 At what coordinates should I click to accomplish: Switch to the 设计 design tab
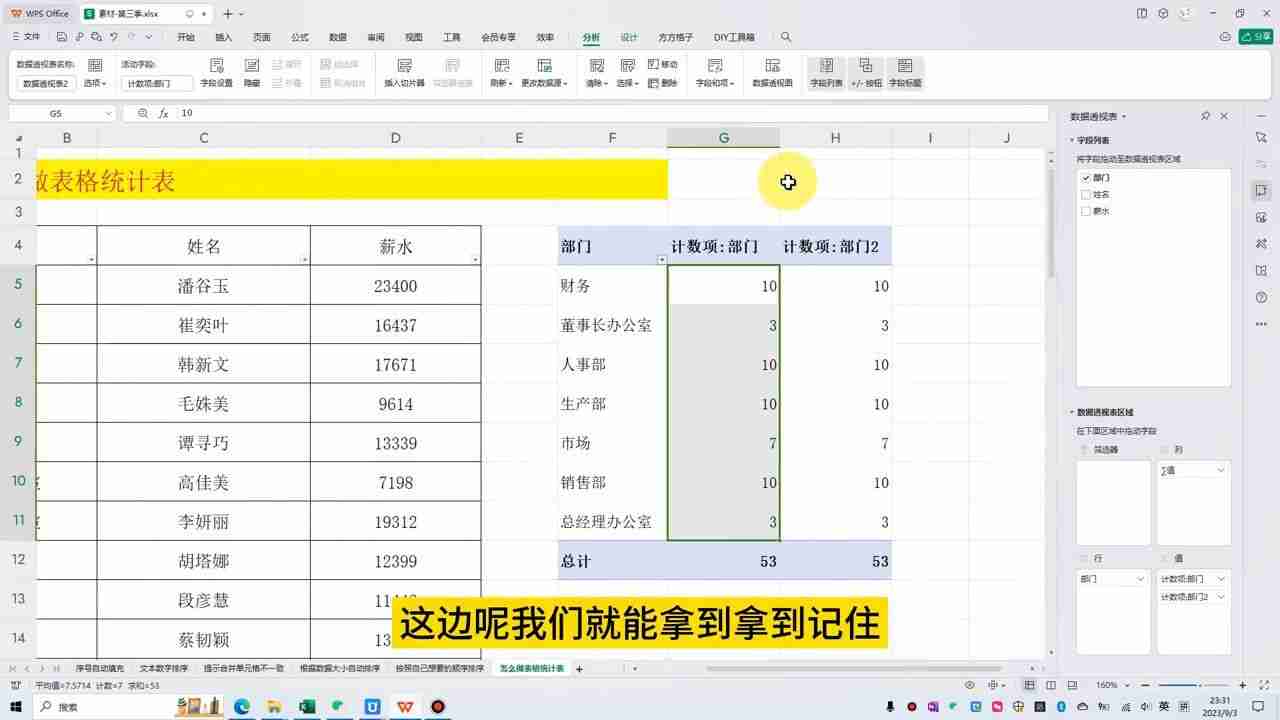629,37
